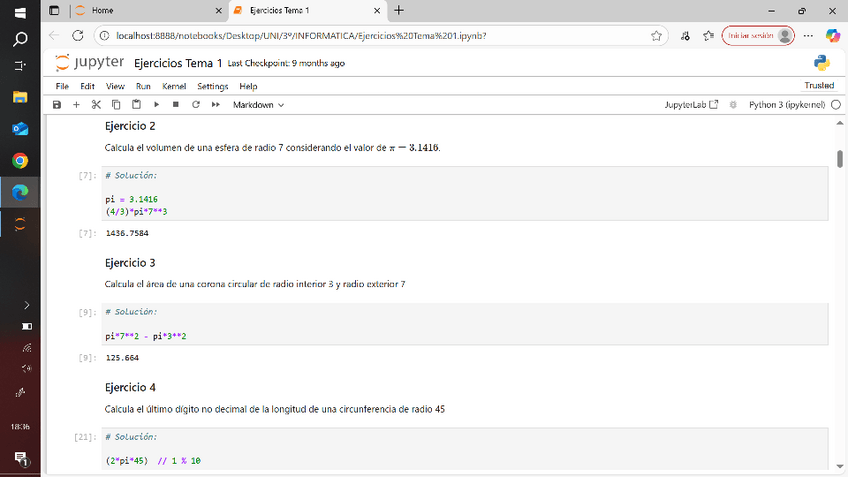Open notebook in JupyterLab
848x477 pixels.
691,105
